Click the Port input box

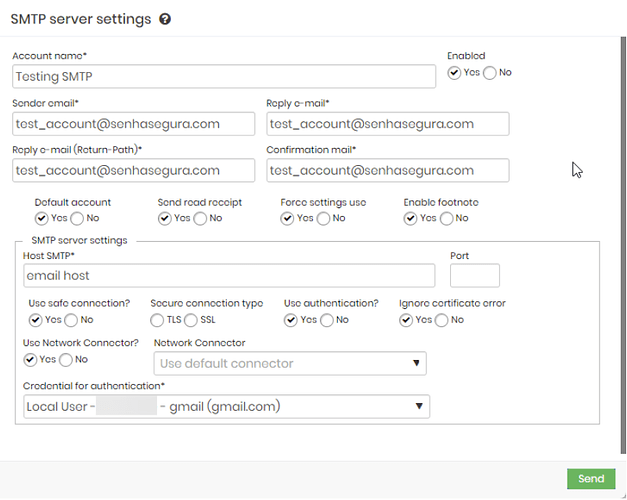tap(475, 276)
